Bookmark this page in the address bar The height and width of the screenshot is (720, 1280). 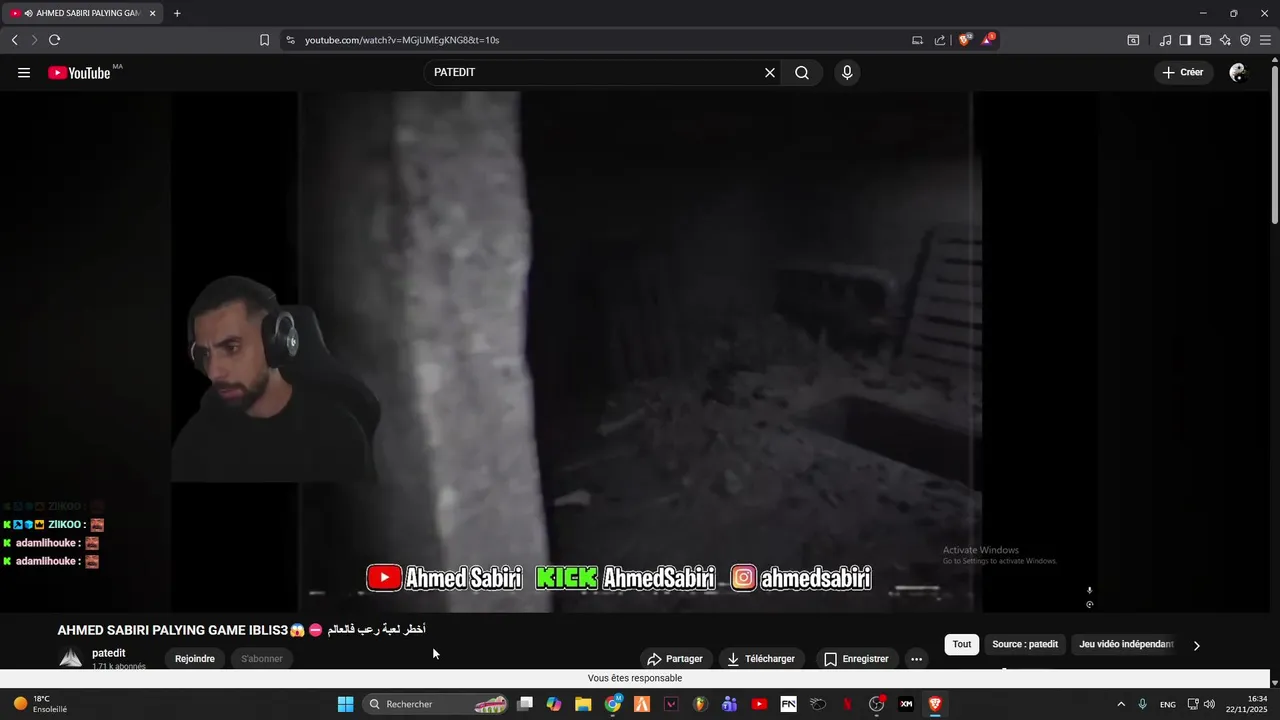point(264,40)
